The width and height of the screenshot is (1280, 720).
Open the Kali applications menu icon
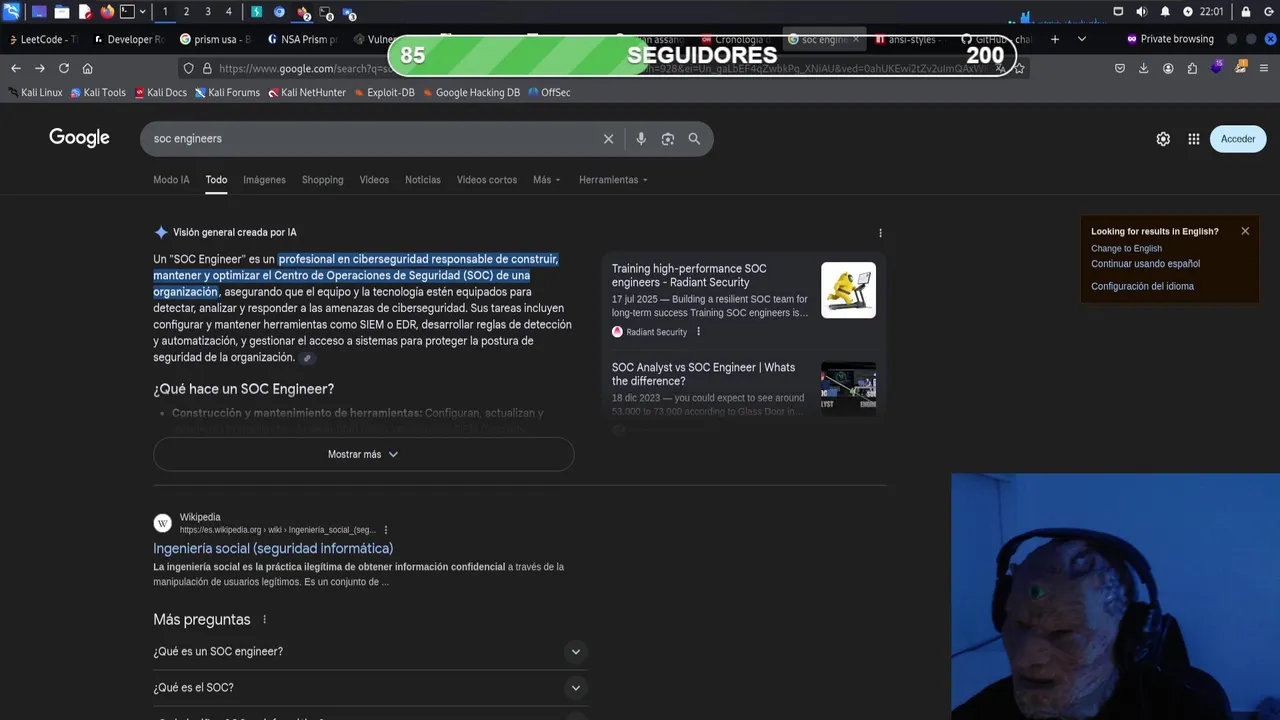coord(12,12)
